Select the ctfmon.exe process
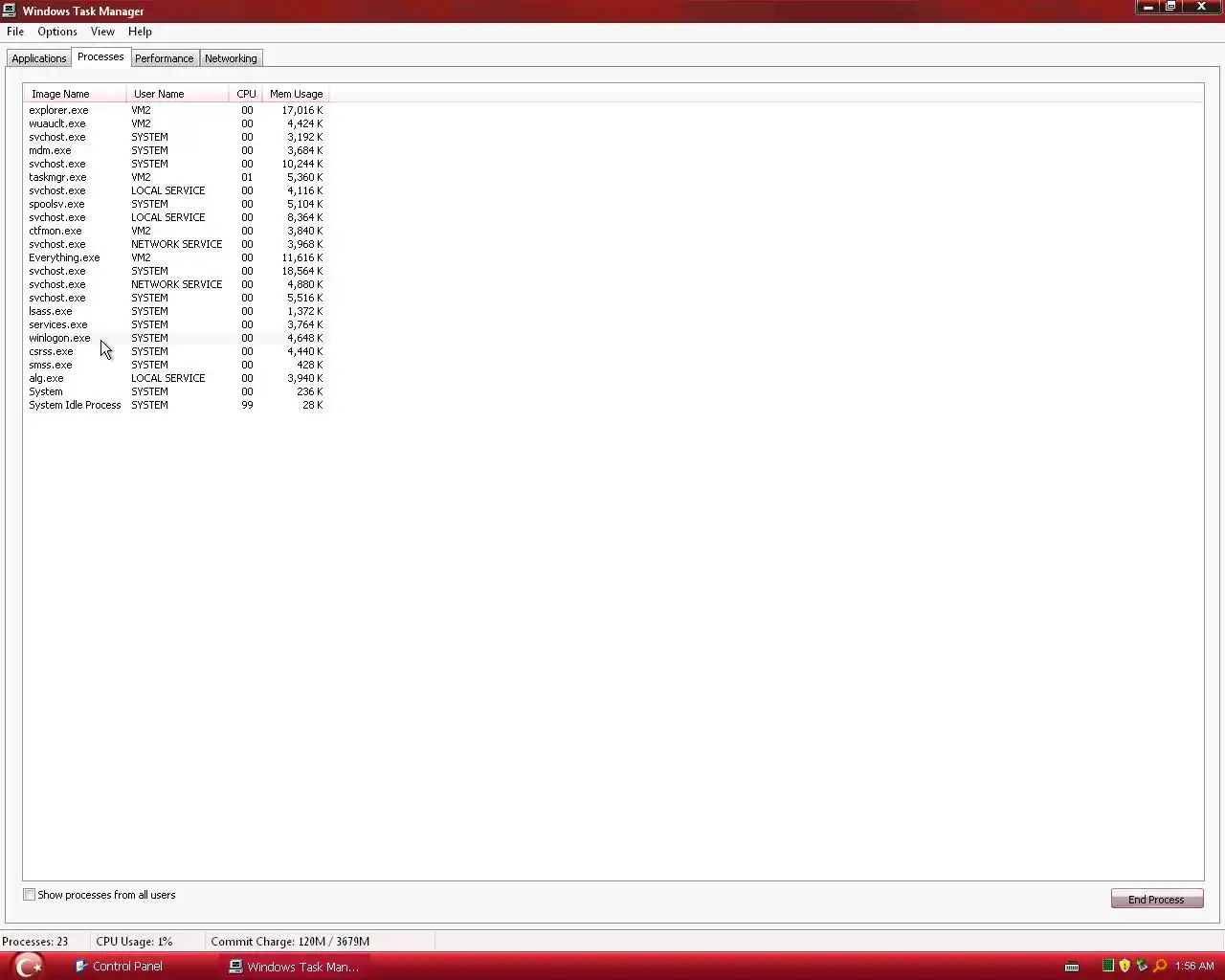1225x980 pixels. click(176, 231)
